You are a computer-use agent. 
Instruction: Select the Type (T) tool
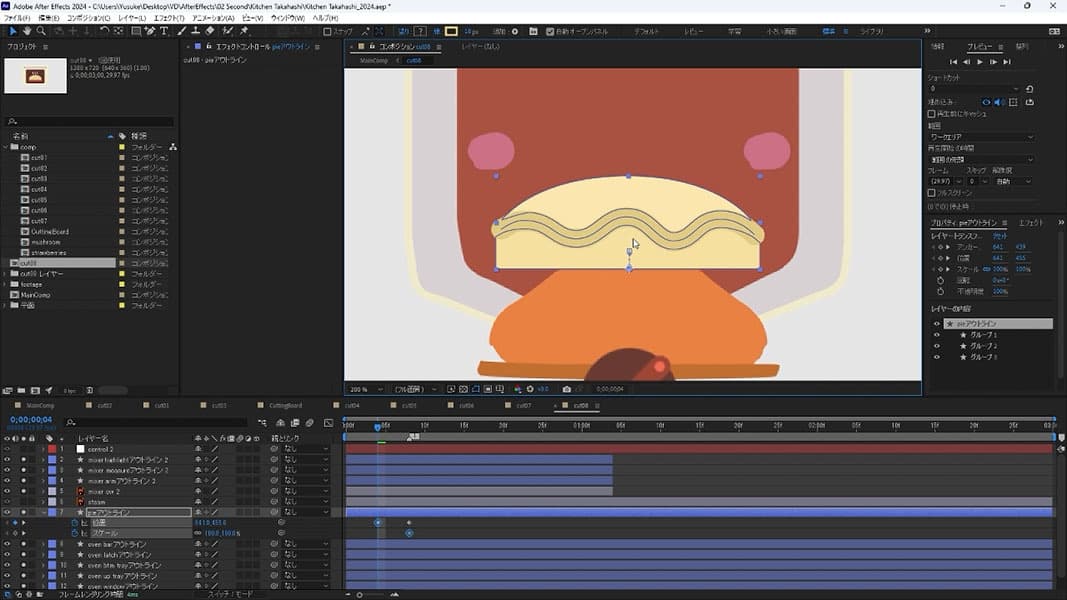coord(164,31)
